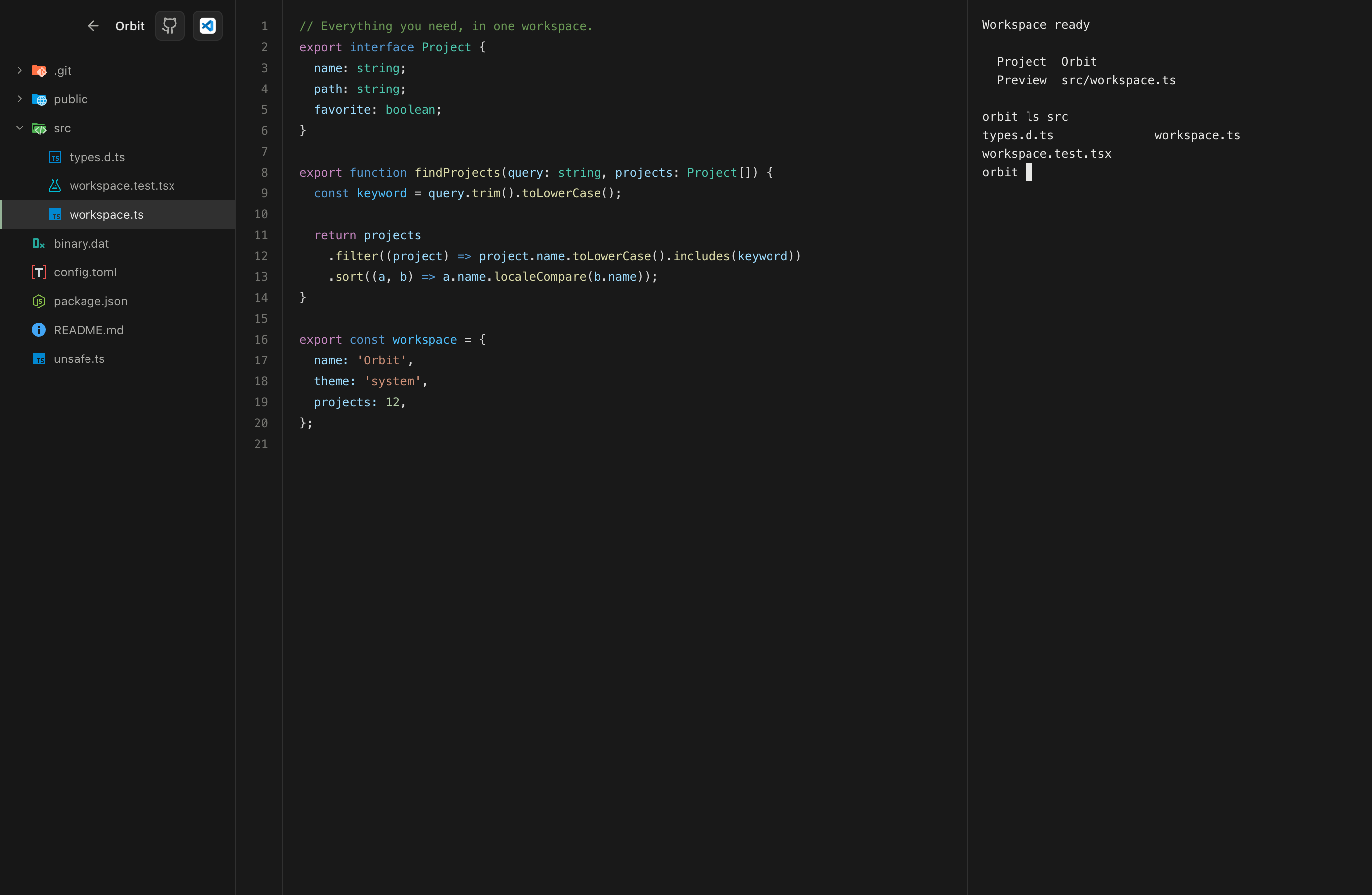Click the unsafe.ts TS file icon

[39, 358]
